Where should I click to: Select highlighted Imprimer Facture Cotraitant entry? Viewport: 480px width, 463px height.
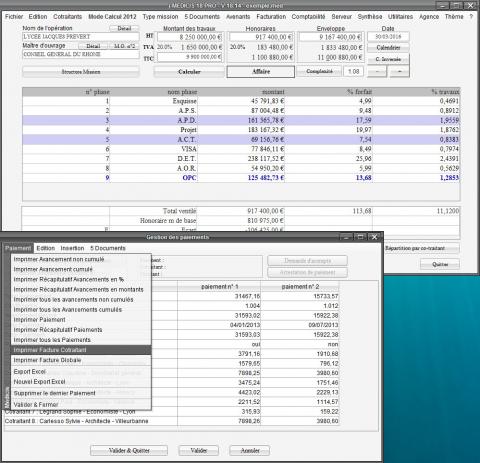[81, 350]
